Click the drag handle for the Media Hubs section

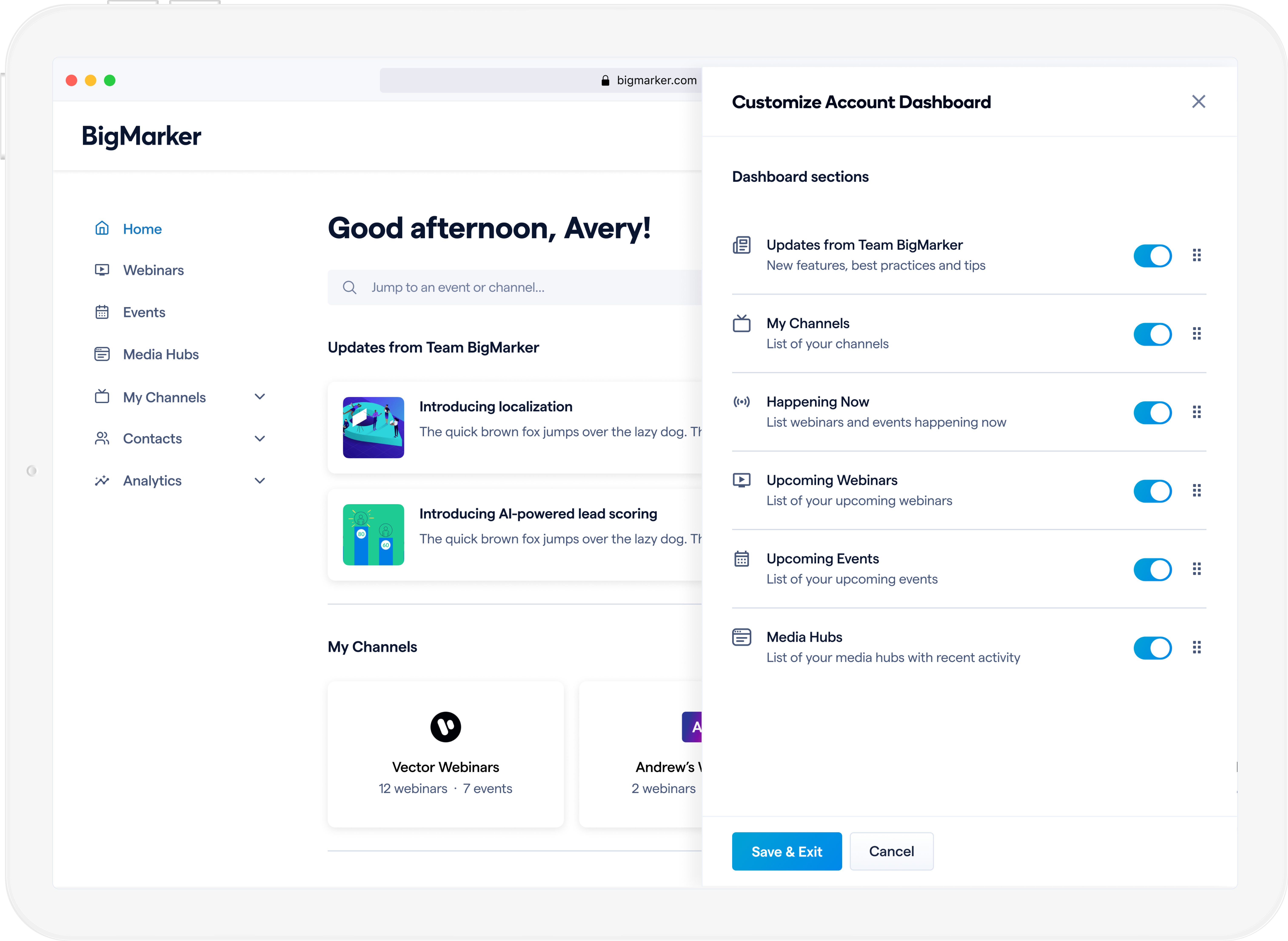[x=1196, y=648]
